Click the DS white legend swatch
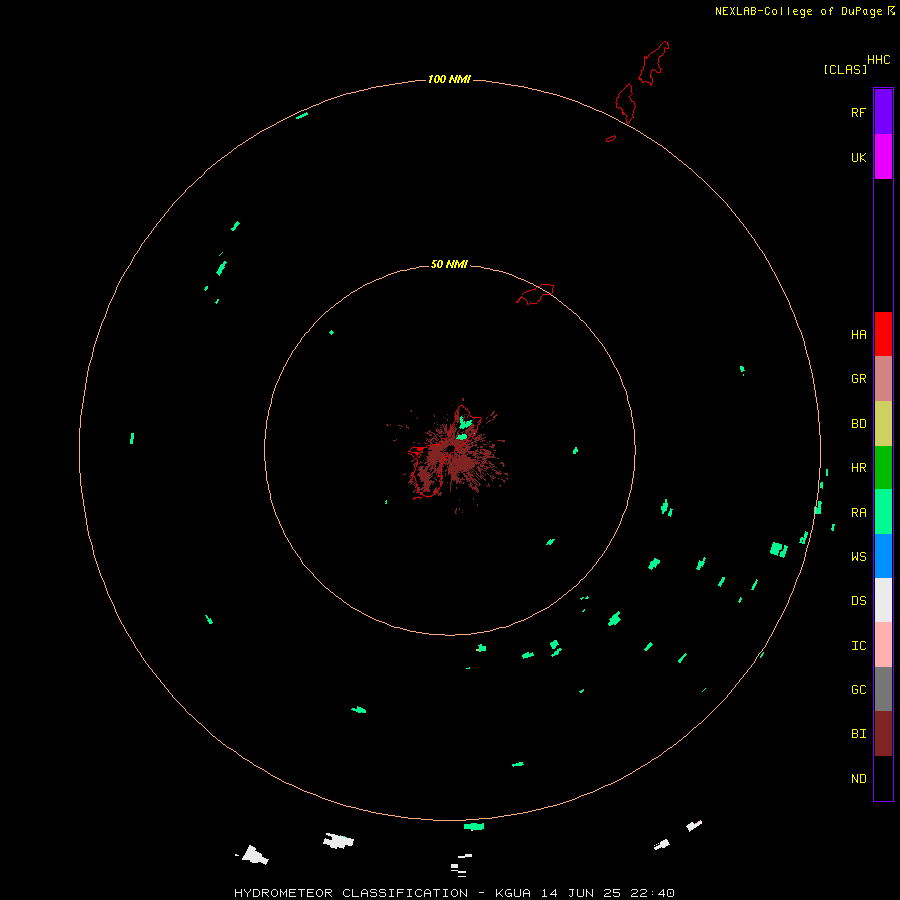This screenshot has height=900, width=900. click(x=883, y=600)
